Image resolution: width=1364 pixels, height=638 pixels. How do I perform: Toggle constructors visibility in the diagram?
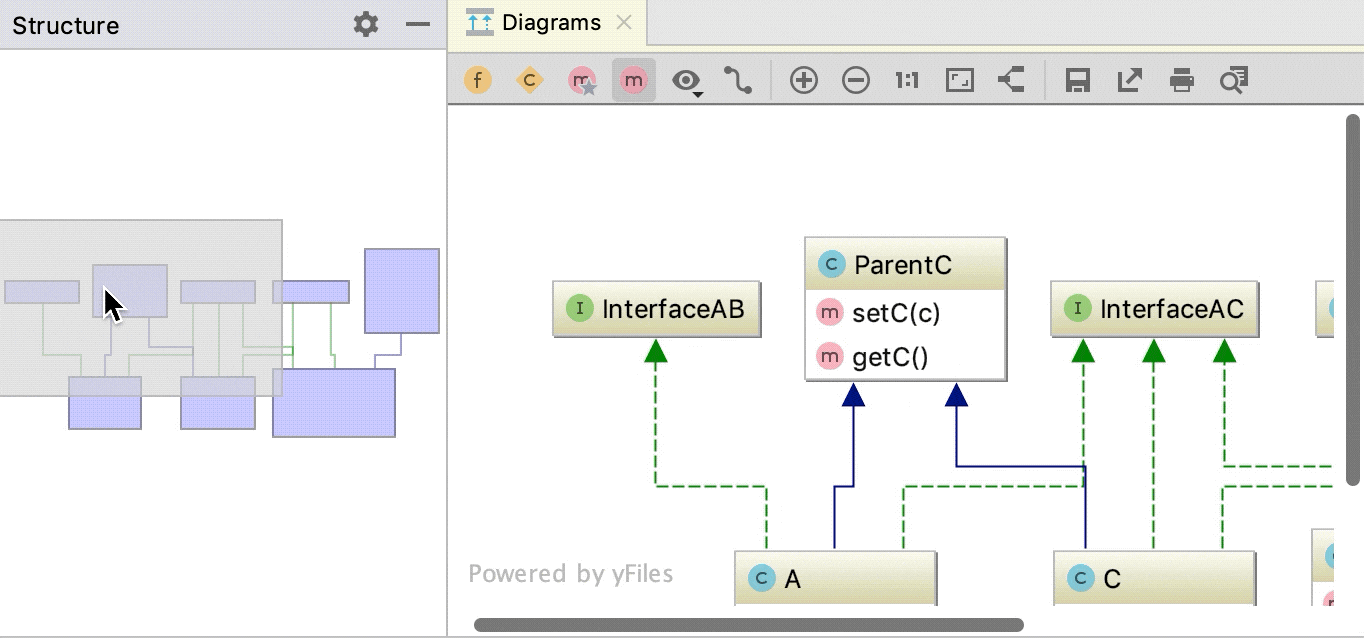530,80
